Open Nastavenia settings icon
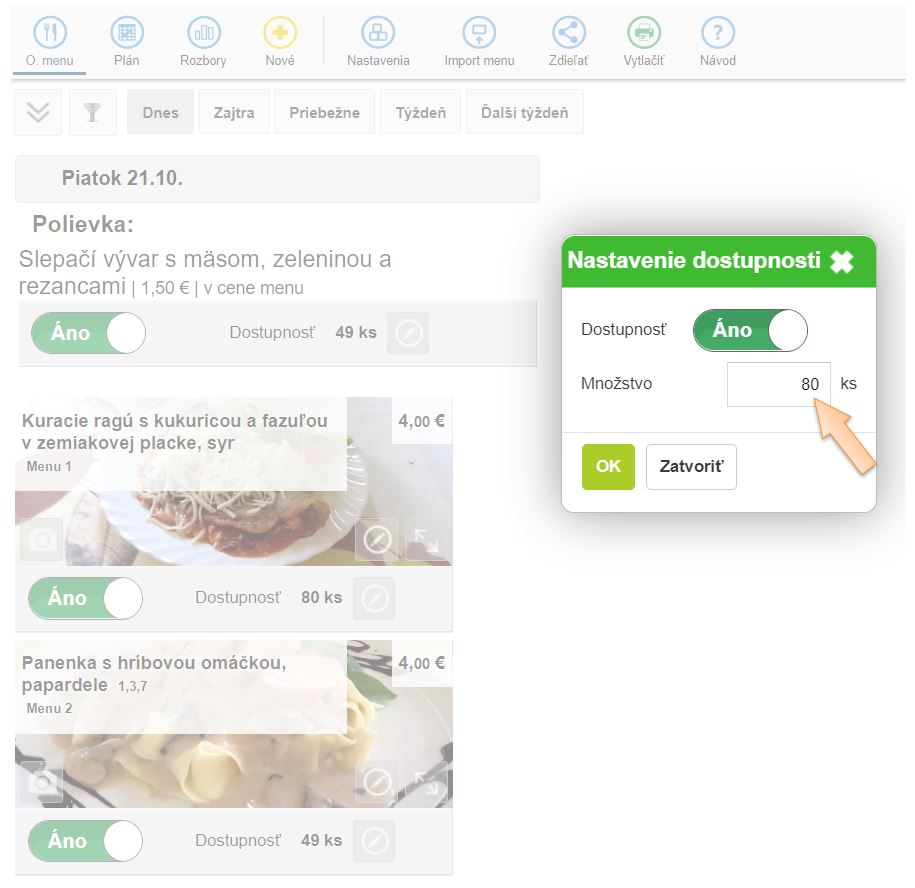This screenshot has height=888, width=915. (x=378, y=32)
